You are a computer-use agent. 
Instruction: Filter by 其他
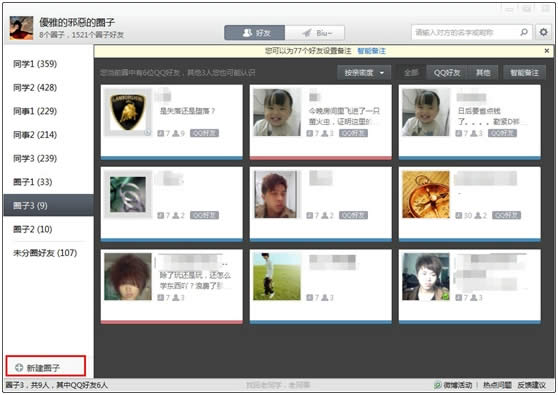click(x=483, y=73)
